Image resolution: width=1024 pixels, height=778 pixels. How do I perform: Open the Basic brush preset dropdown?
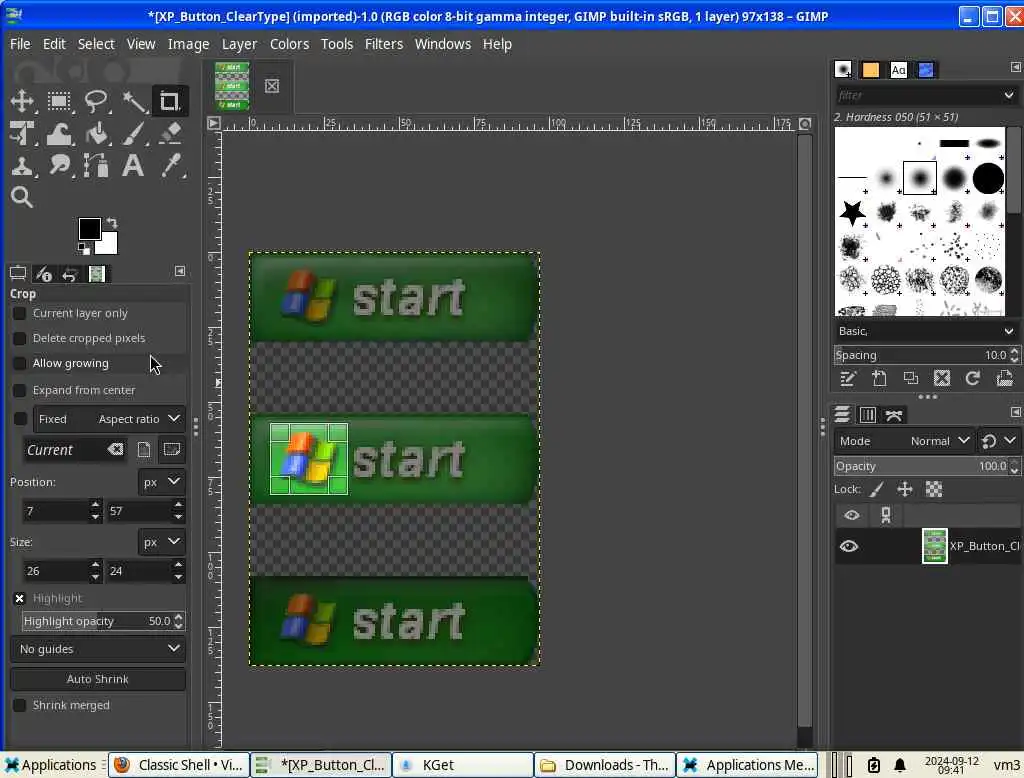tap(925, 331)
